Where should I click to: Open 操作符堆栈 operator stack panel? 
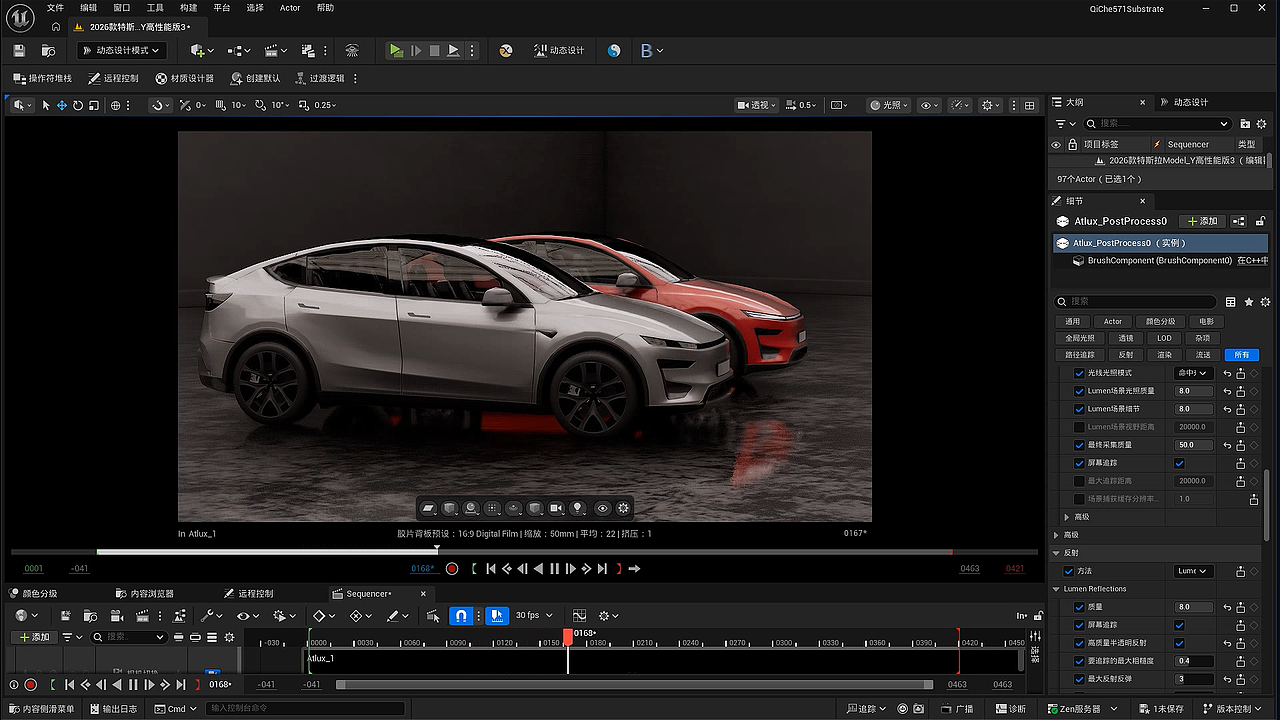(43, 78)
